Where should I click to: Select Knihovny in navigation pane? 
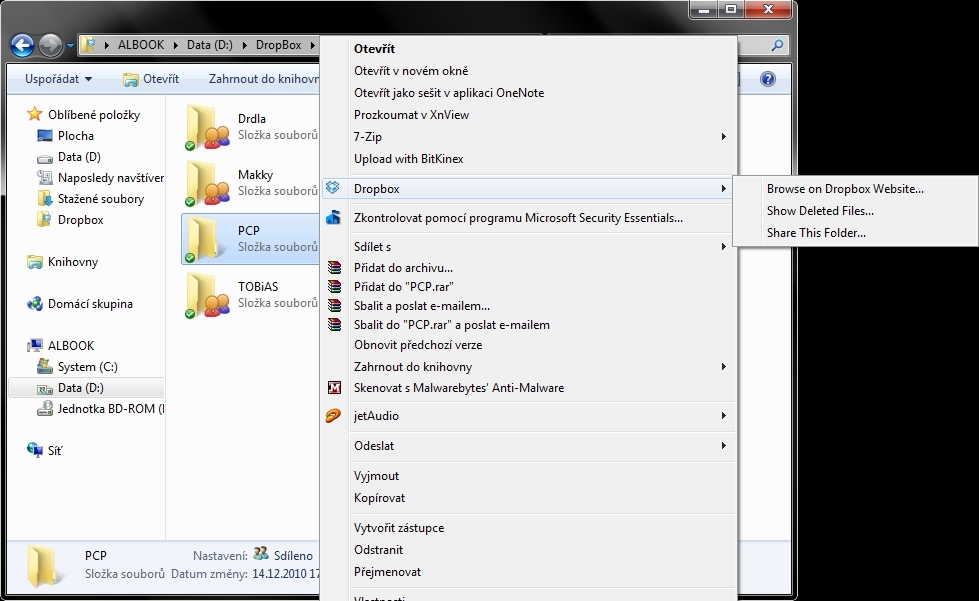point(62,261)
